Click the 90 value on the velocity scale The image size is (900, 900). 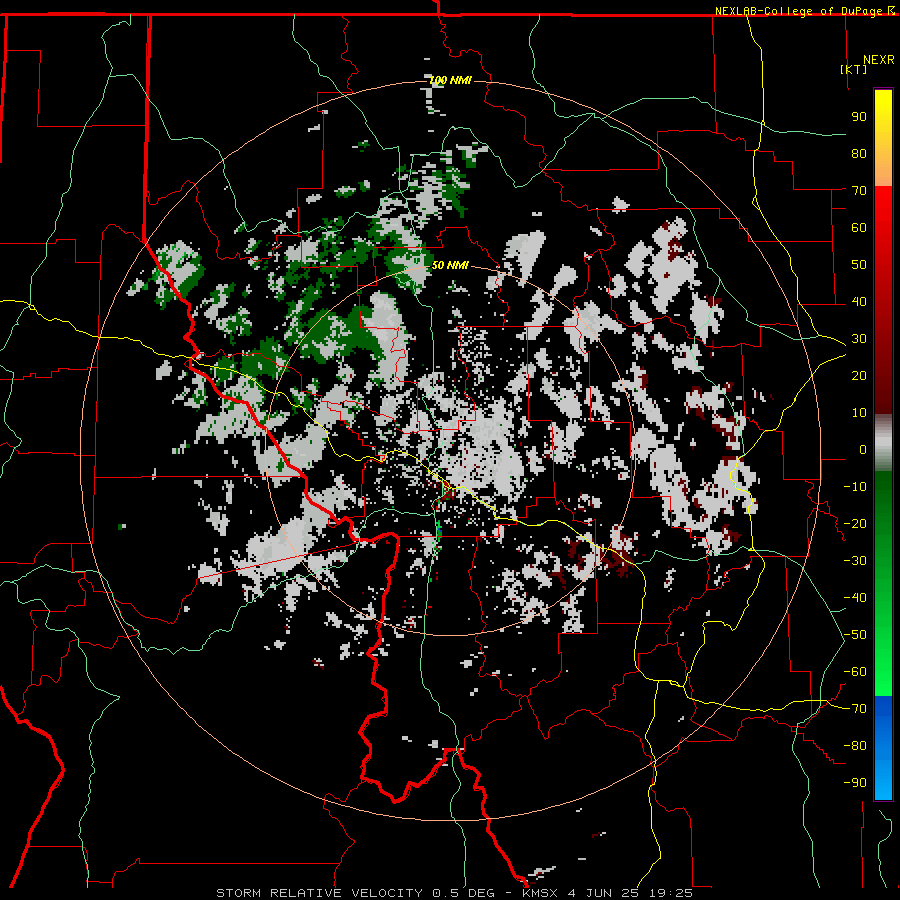[x=859, y=117]
